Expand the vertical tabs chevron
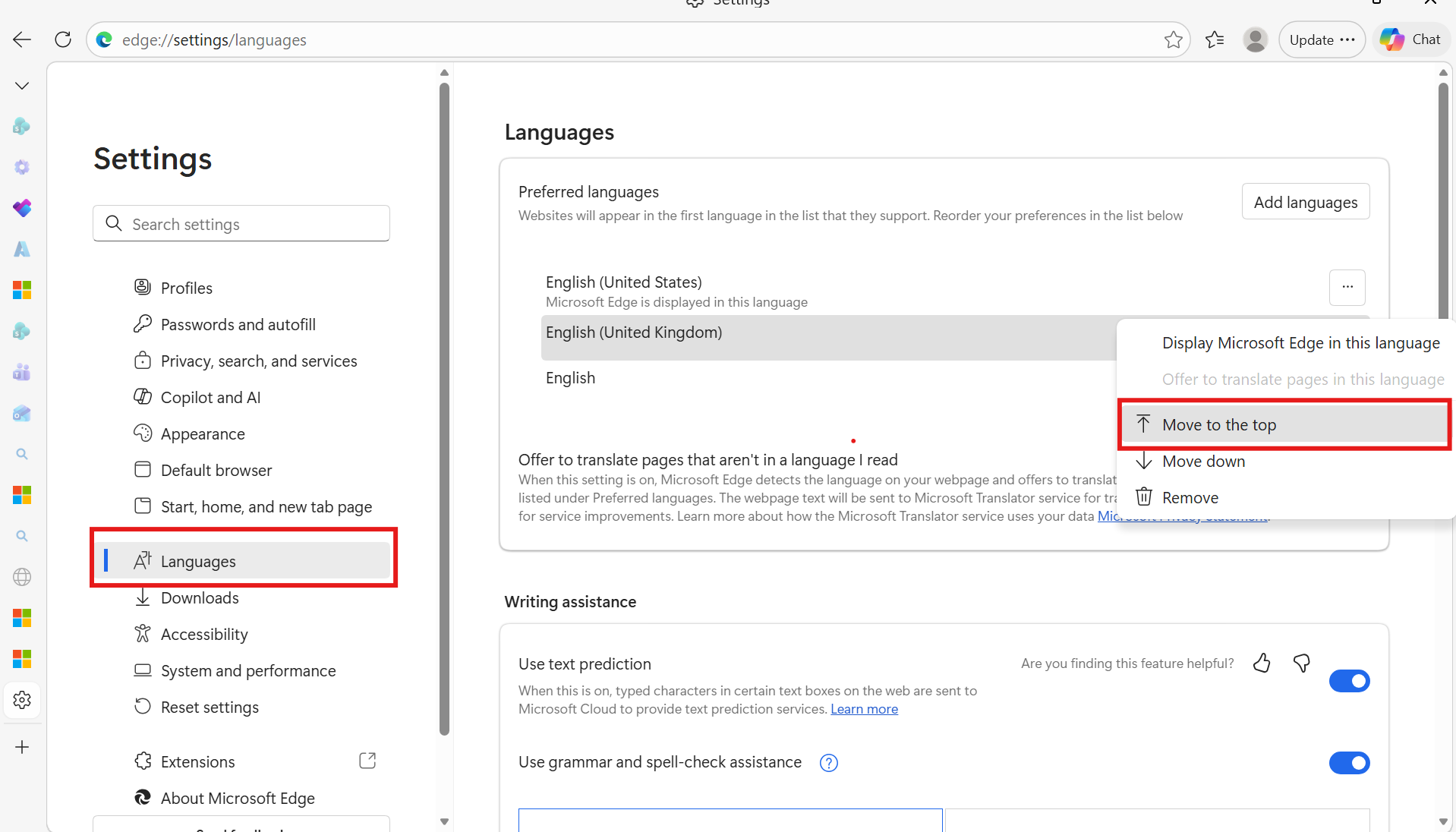 tap(22, 85)
